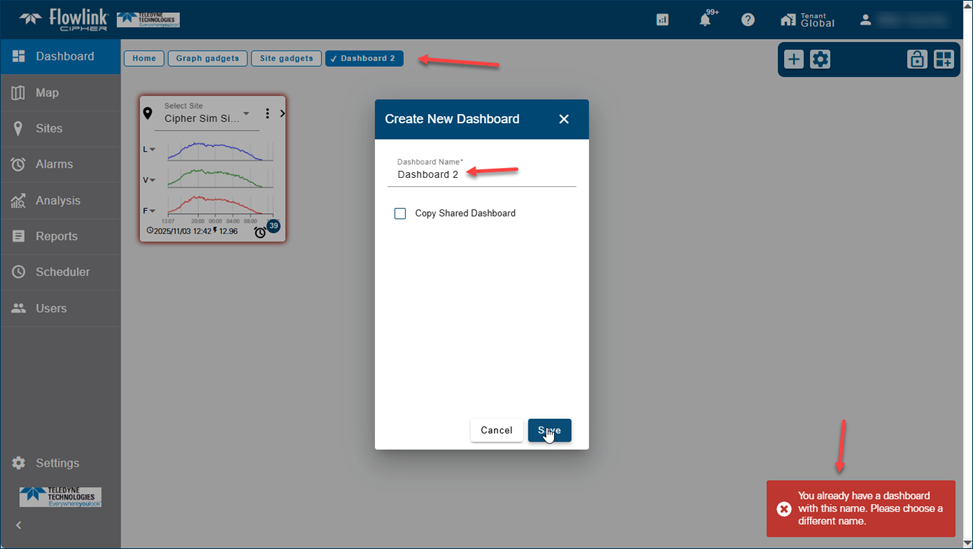Close the Create New Dashboard dialog

(x=564, y=119)
